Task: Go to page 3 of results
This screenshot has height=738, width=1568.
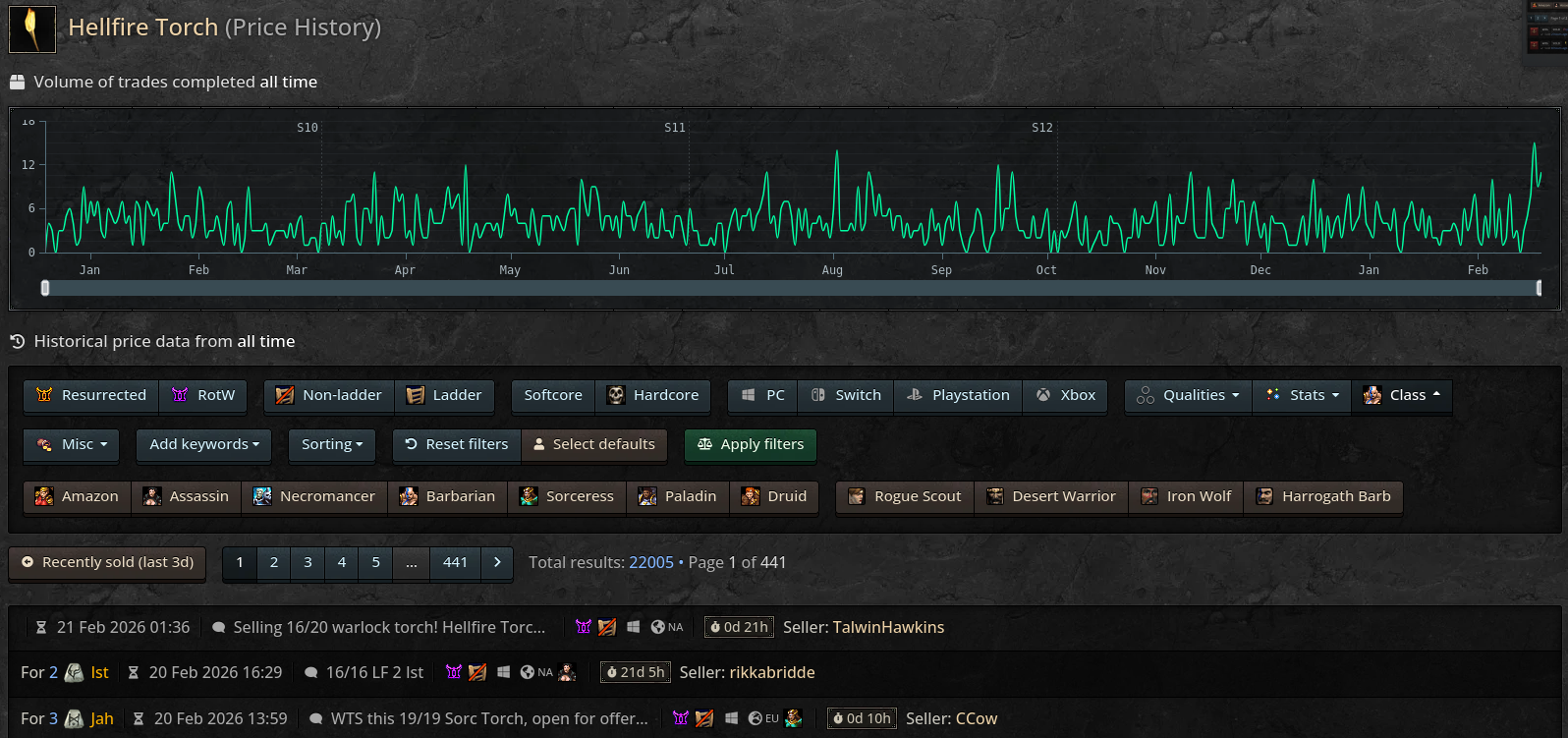Action: click(x=308, y=563)
